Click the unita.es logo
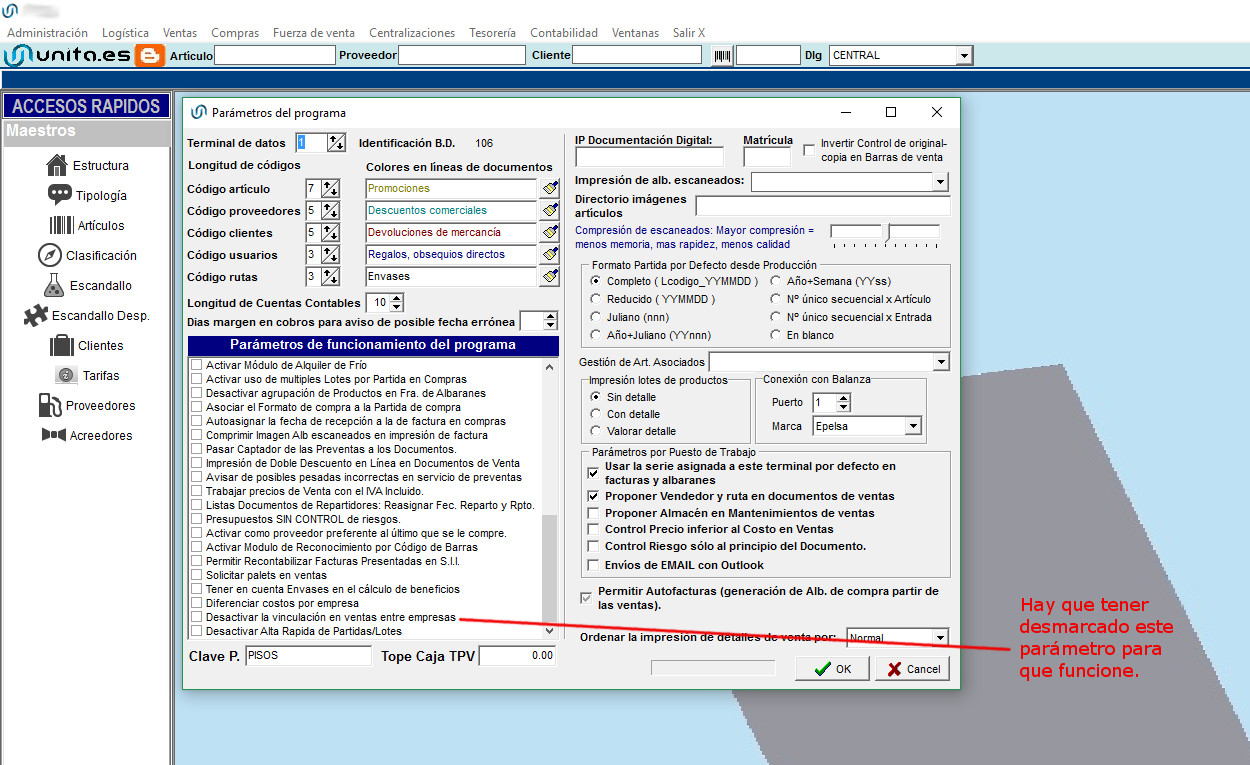Screen dimensions: 1250x765 67,55
